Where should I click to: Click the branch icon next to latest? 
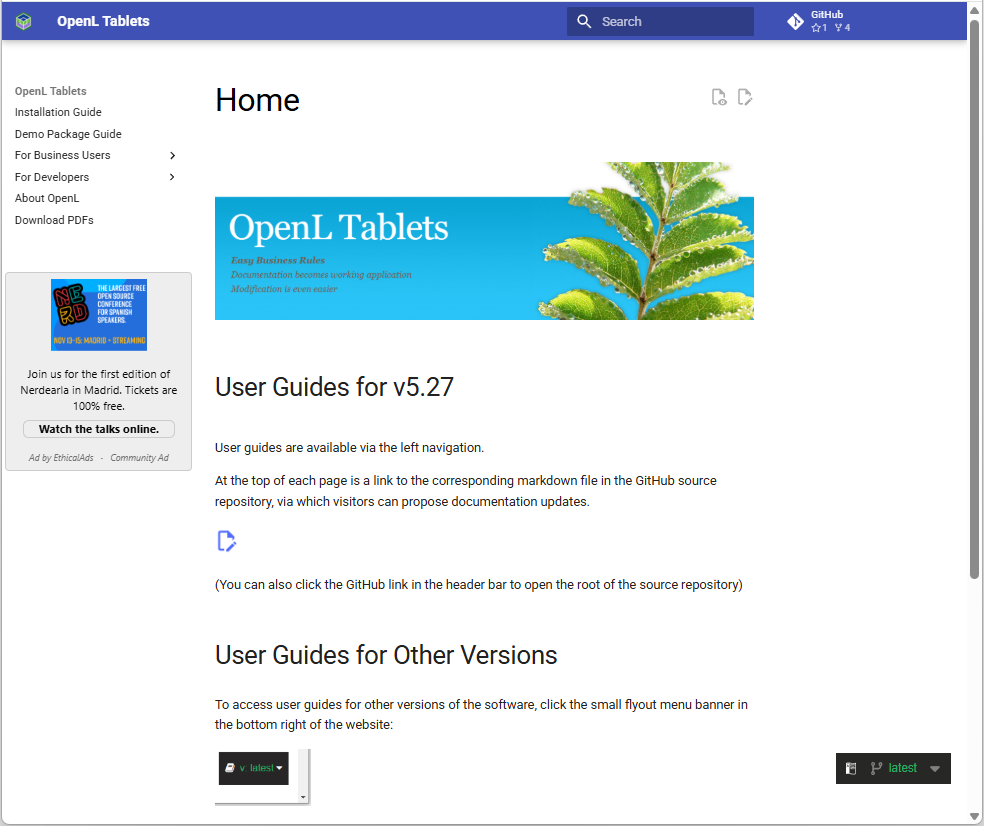pyautogui.click(x=876, y=768)
